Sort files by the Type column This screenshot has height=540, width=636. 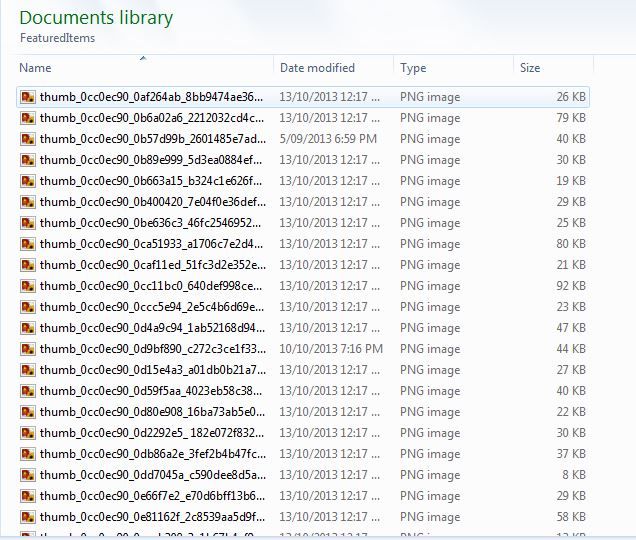click(413, 68)
